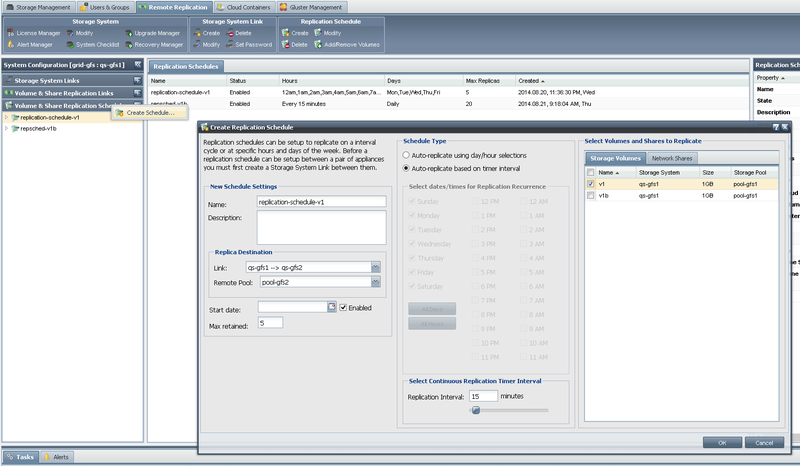Screen dimensions: 800x466
Task: Open the Start date calendar picker
Action: coord(332,307)
